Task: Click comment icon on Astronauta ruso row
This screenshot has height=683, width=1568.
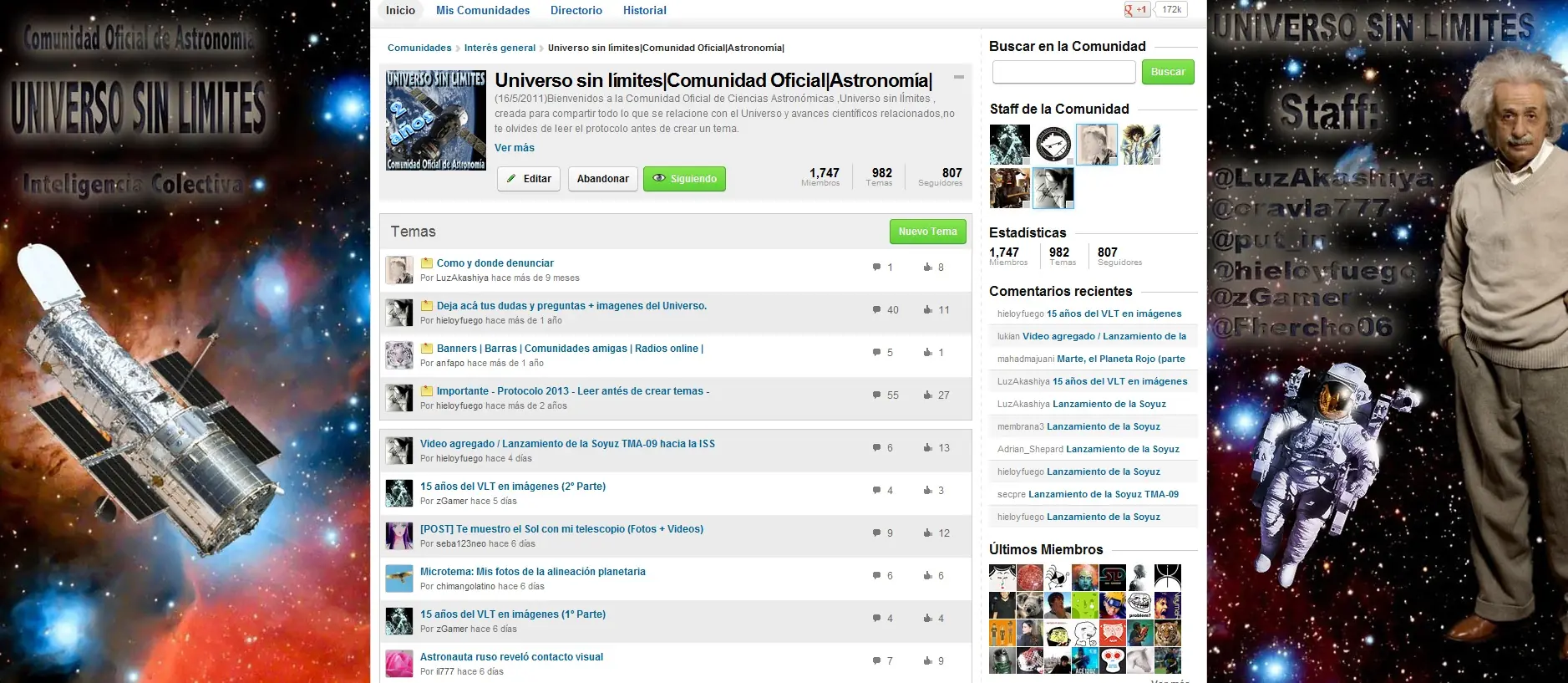Action: point(876,661)
